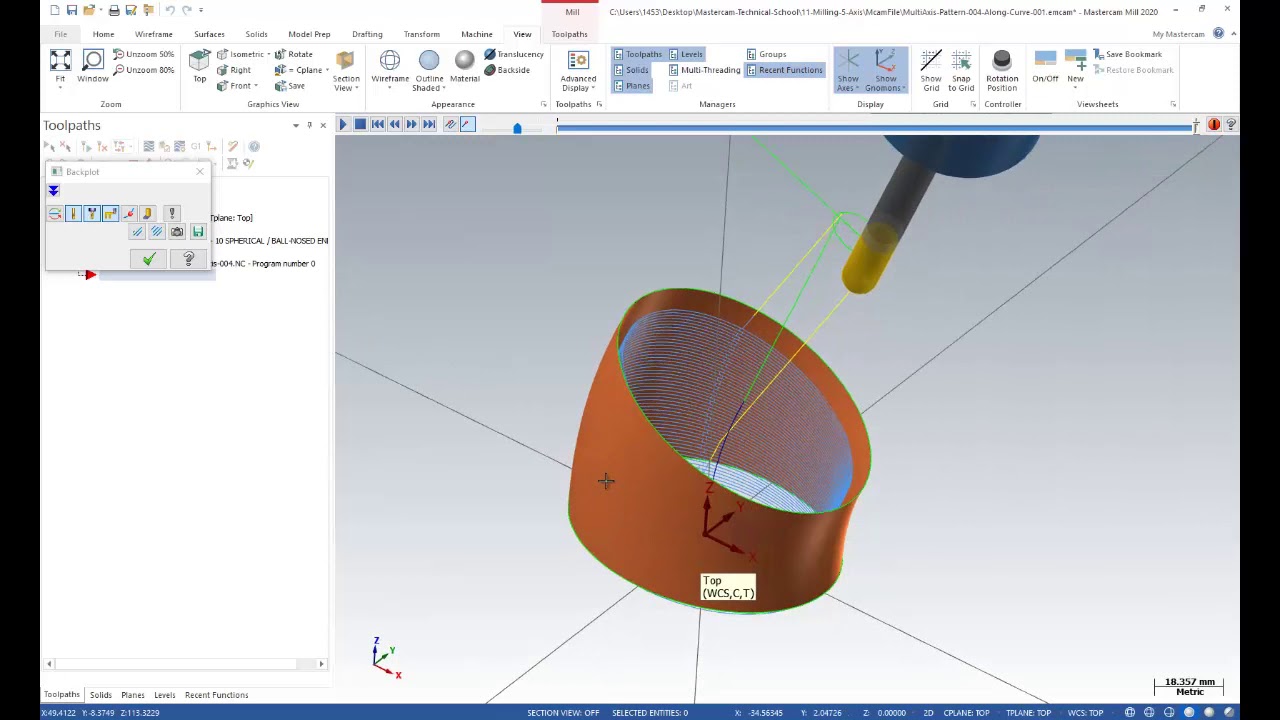Open Backplot options (exclamation icon)
1280x720 pixels.
tap(172, 213)
